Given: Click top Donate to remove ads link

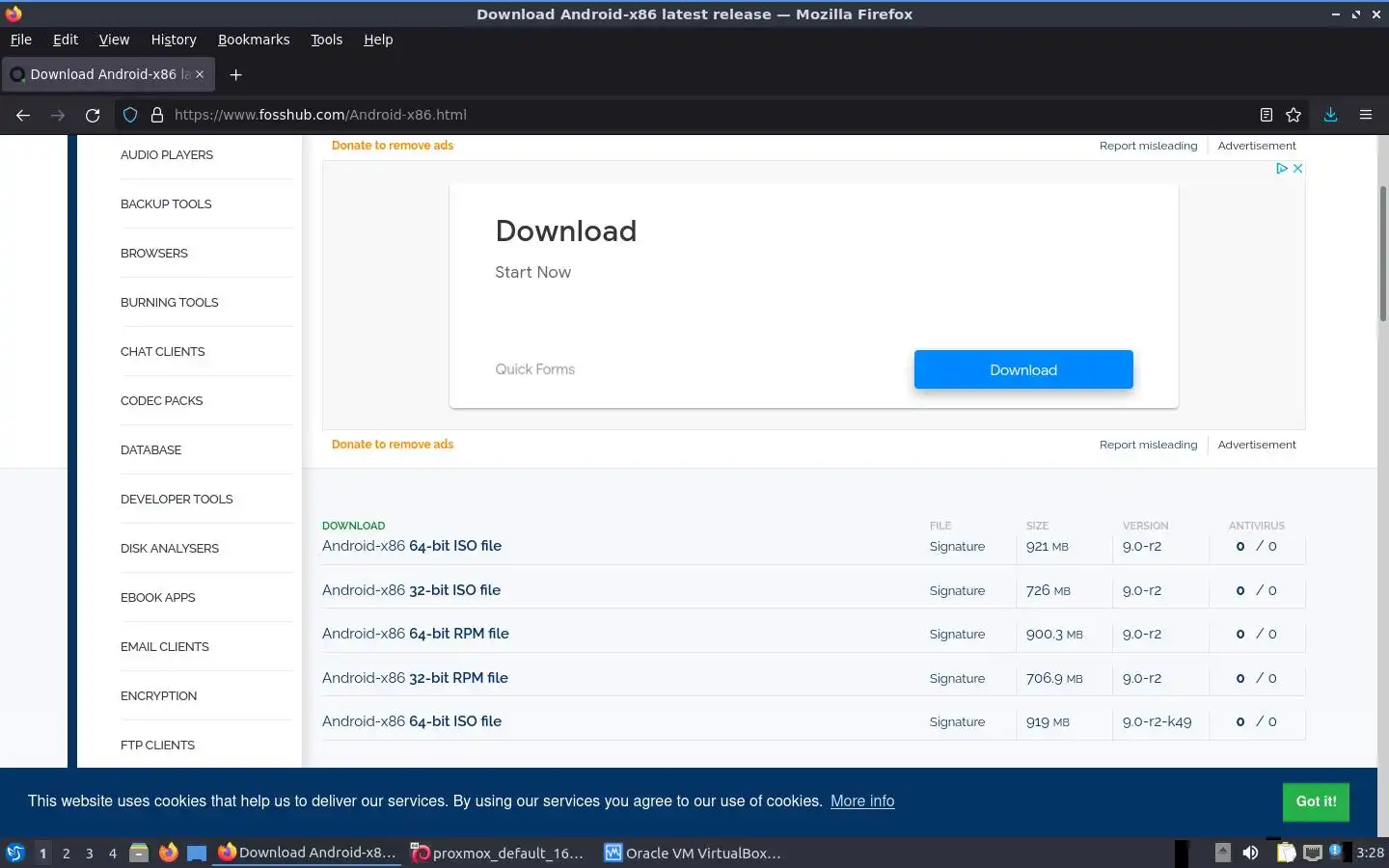Looking at the screenshot, I should pos(393,146).
